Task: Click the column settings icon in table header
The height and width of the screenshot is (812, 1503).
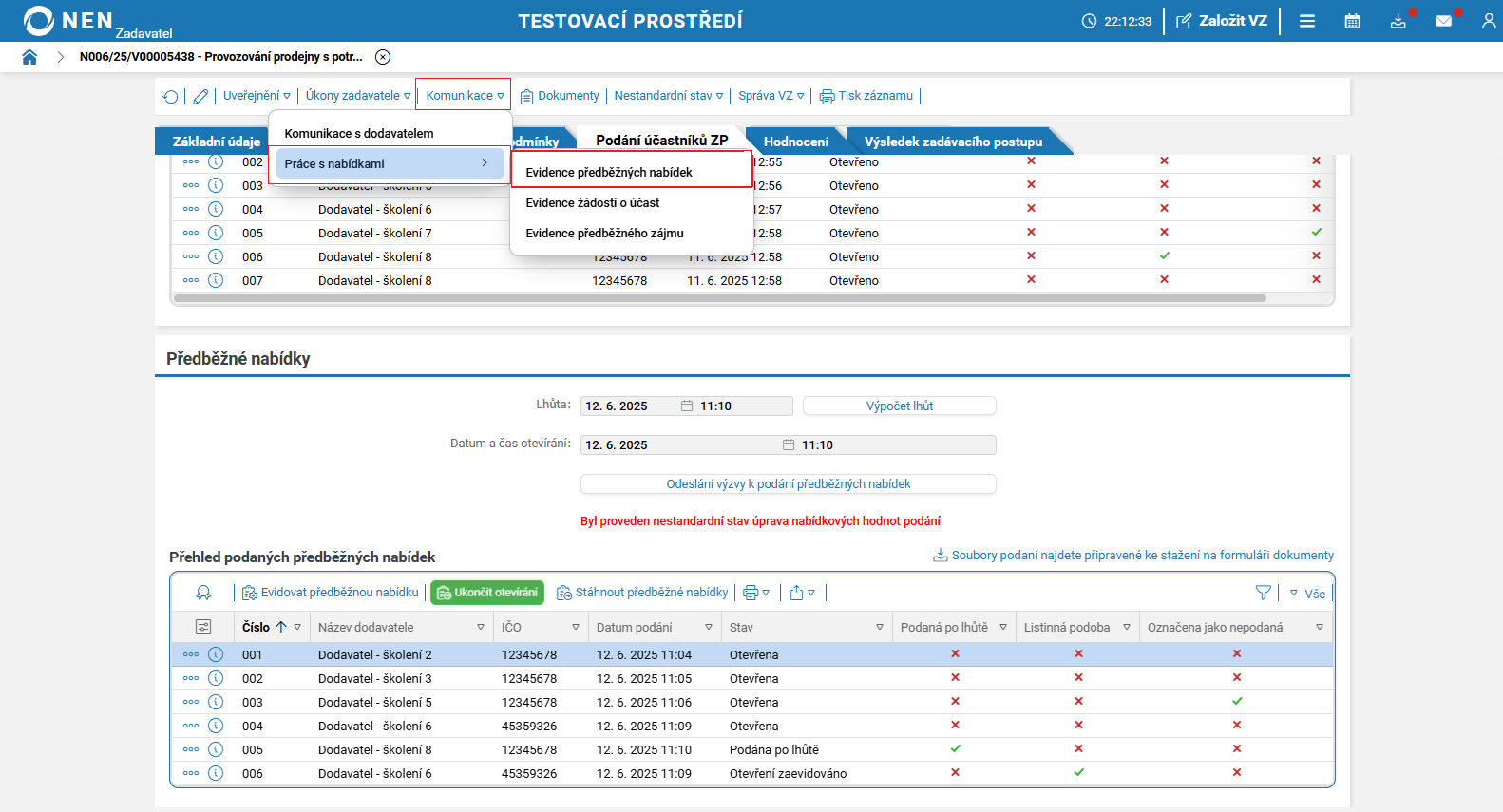Action: (x=203, y=627)
